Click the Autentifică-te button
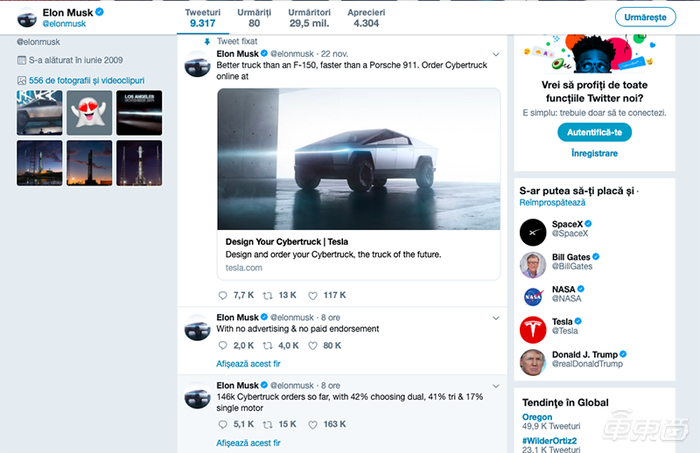 (594, 132)
